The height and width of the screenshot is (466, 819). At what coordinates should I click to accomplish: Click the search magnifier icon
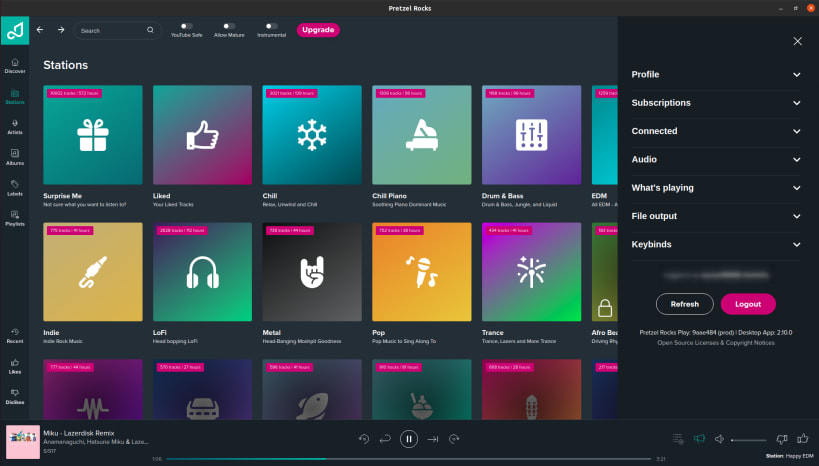pyautogui.click(x=150, y=30)
